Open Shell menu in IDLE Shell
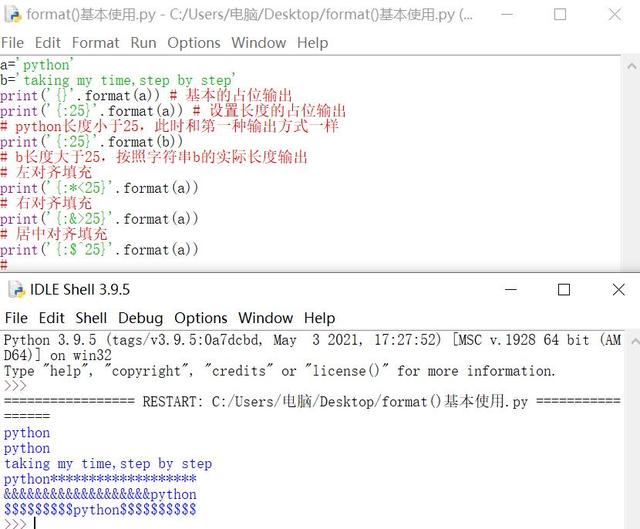This screenshot has width=640, height=529. coord(91,318)
